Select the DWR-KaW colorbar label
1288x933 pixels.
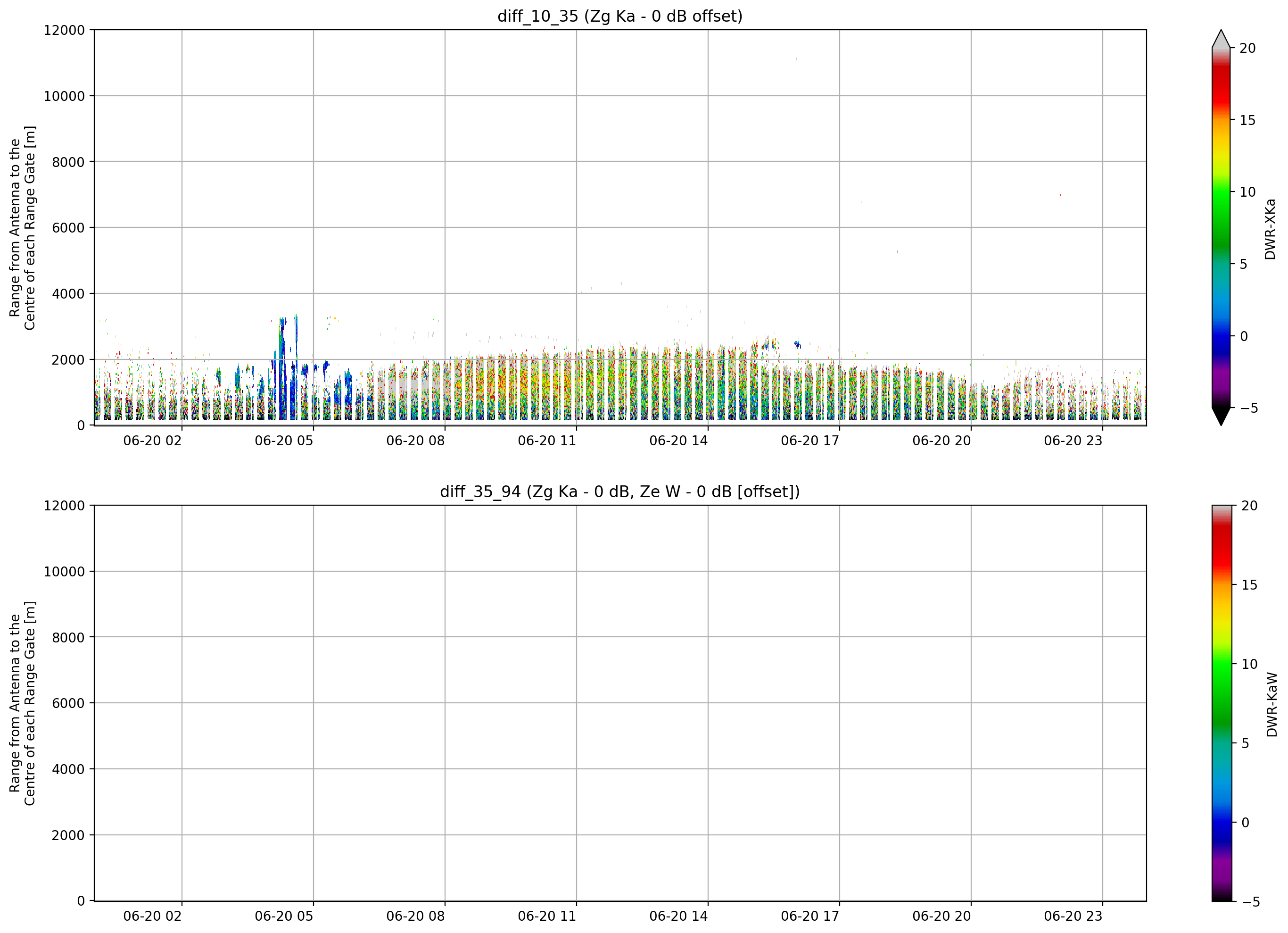(x=1272, y=705)
